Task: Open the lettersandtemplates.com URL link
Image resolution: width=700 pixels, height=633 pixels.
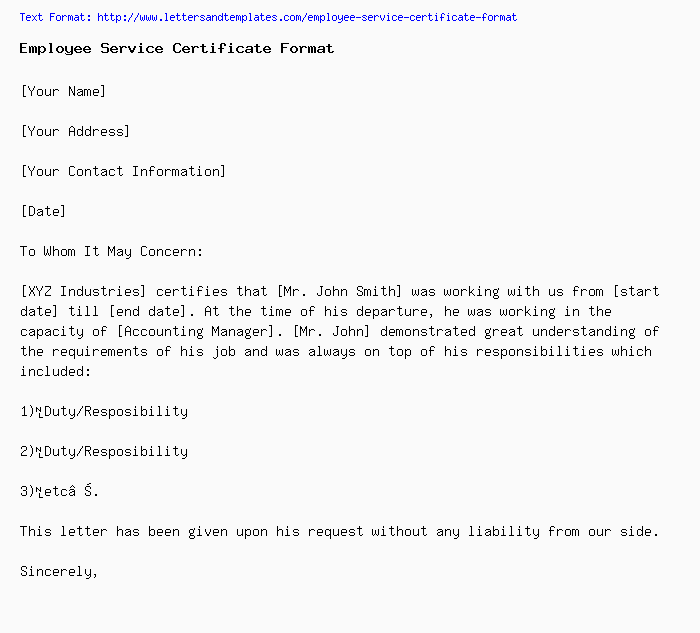Action: point(307,17)
